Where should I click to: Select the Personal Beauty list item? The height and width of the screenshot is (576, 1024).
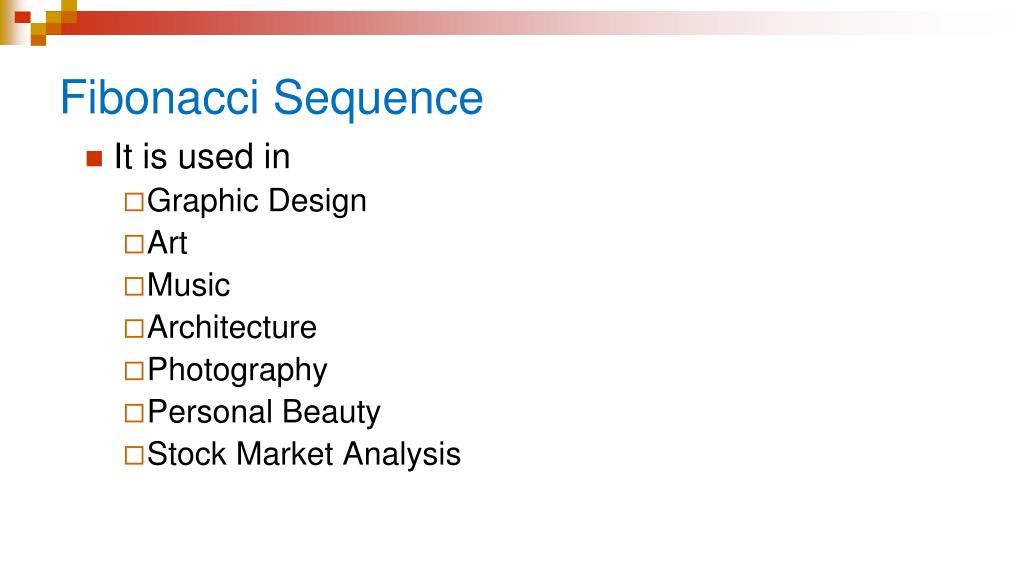click(x=264, y=413)
